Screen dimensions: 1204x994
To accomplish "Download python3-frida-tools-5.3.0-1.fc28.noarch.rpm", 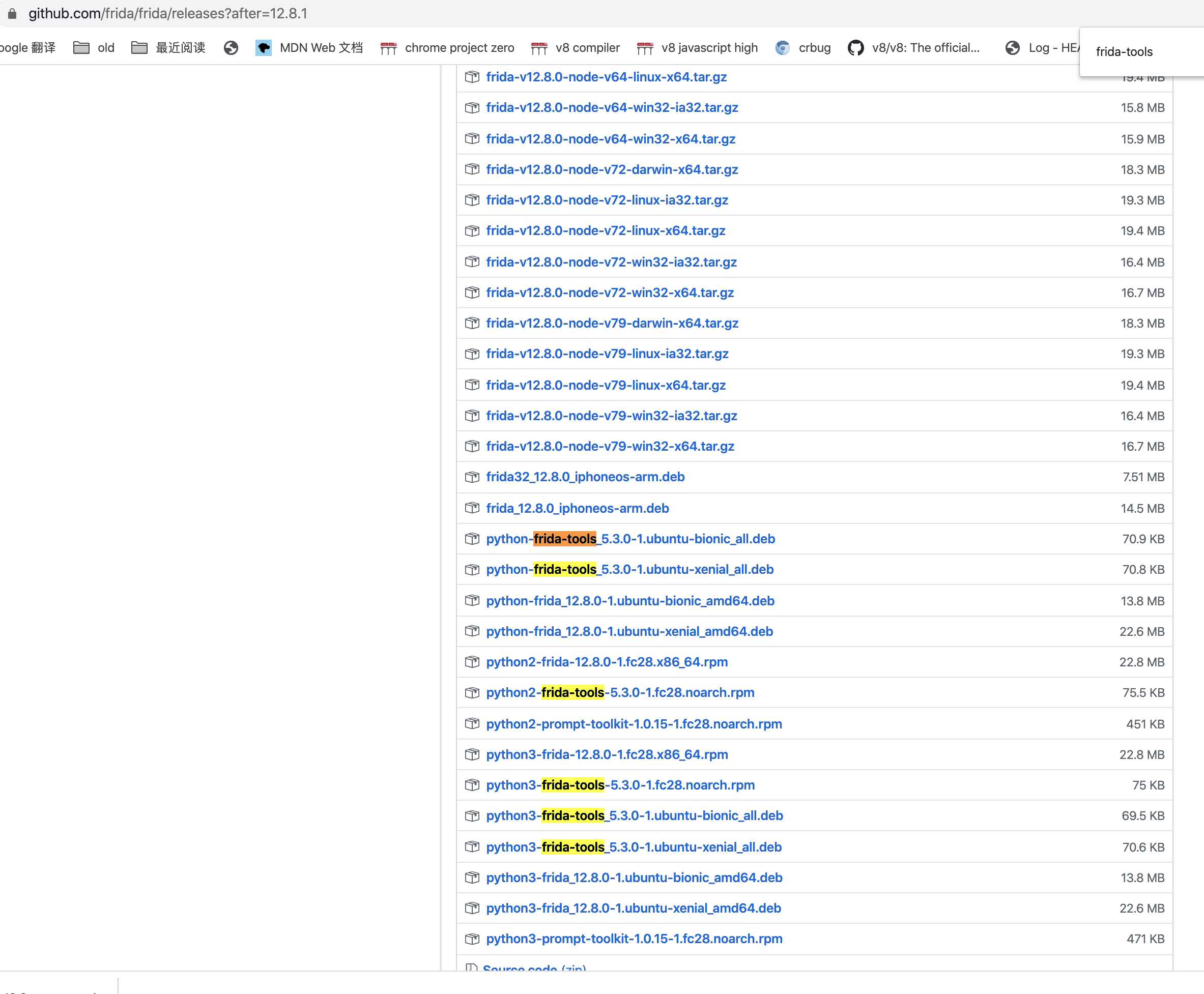I will tap(620, 785).
